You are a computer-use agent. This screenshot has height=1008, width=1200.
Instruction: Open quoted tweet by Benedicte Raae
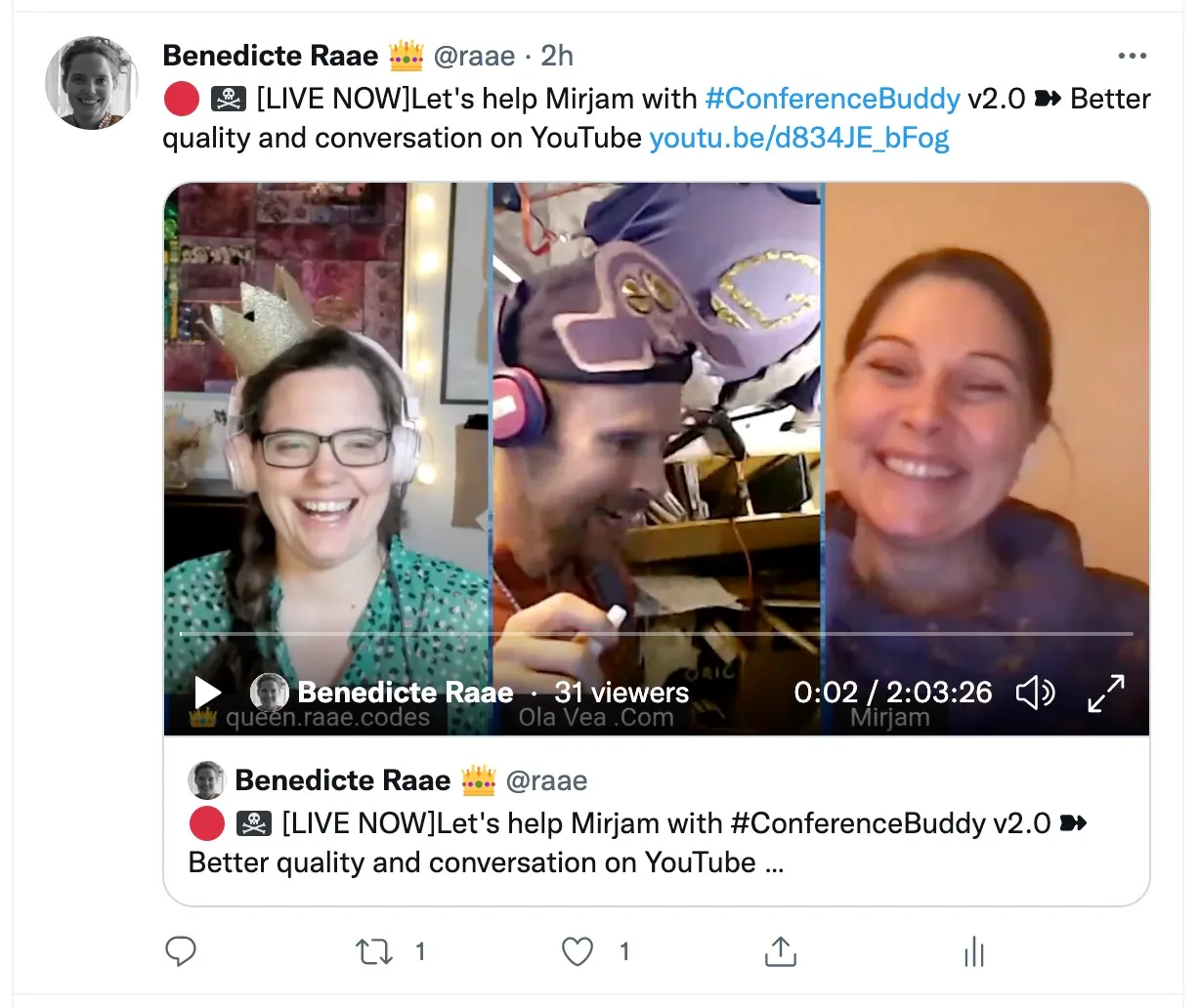coord(657,820)
